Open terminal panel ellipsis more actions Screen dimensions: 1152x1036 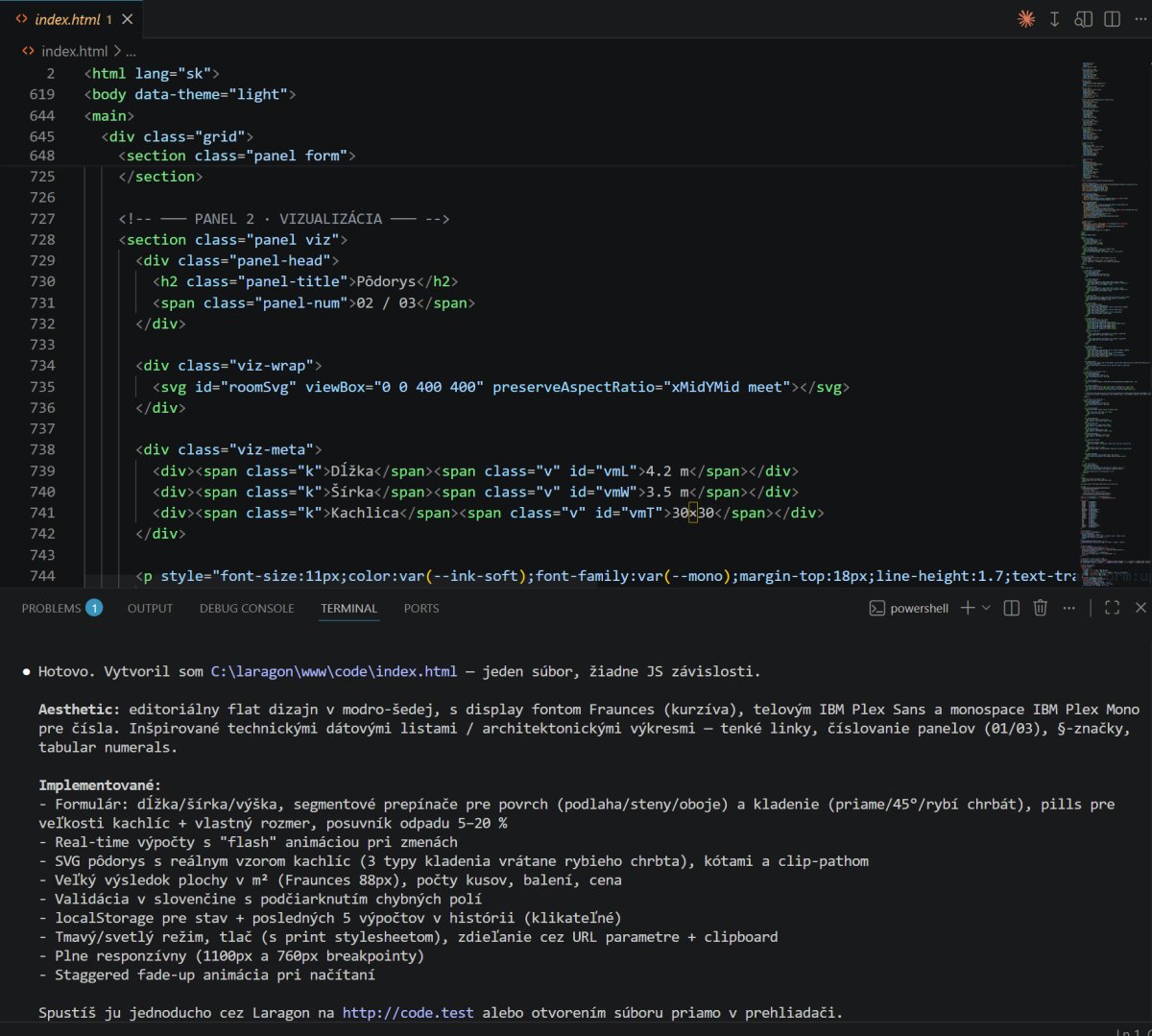click(1068, 608)
